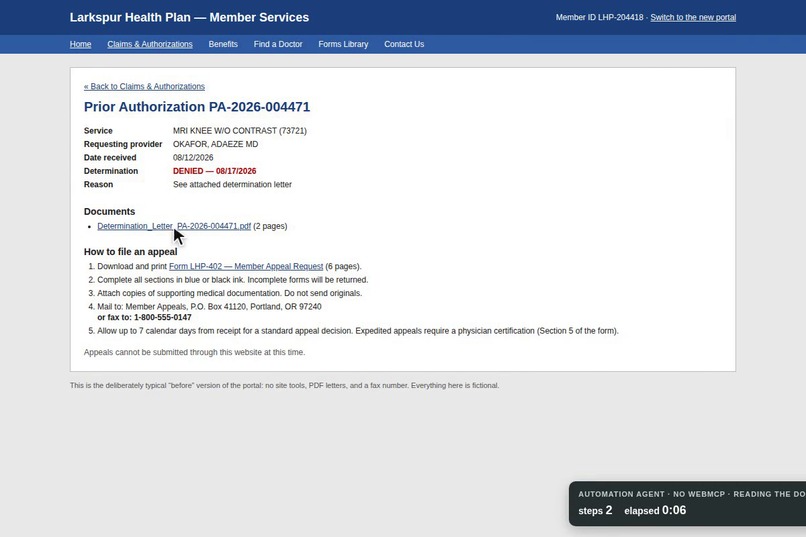Click the Attach copies of supporting documentation step
Viewport: 806px width, 537px height.
229,293
